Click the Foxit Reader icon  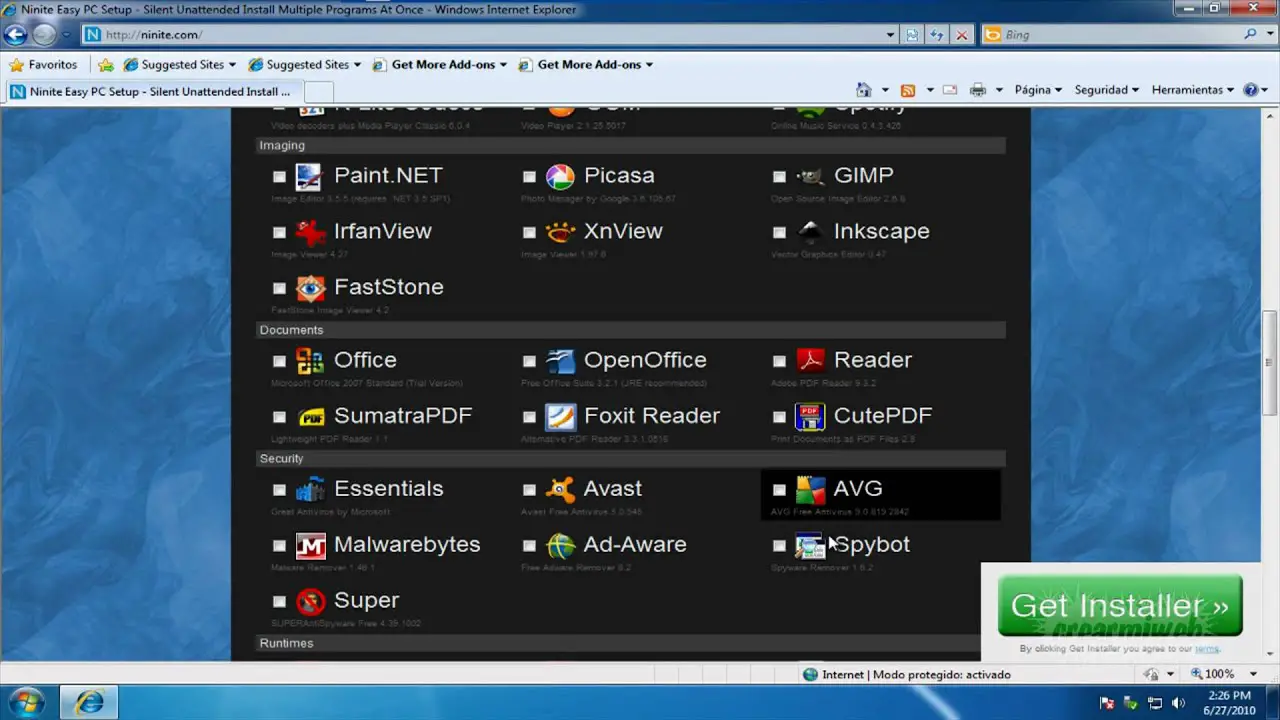point(560,417)
